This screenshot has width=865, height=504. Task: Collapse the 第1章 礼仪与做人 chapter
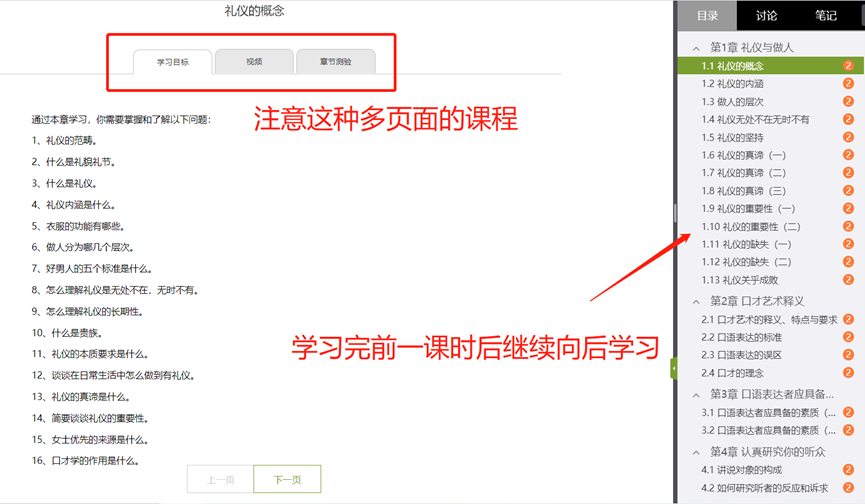(696, 48)
